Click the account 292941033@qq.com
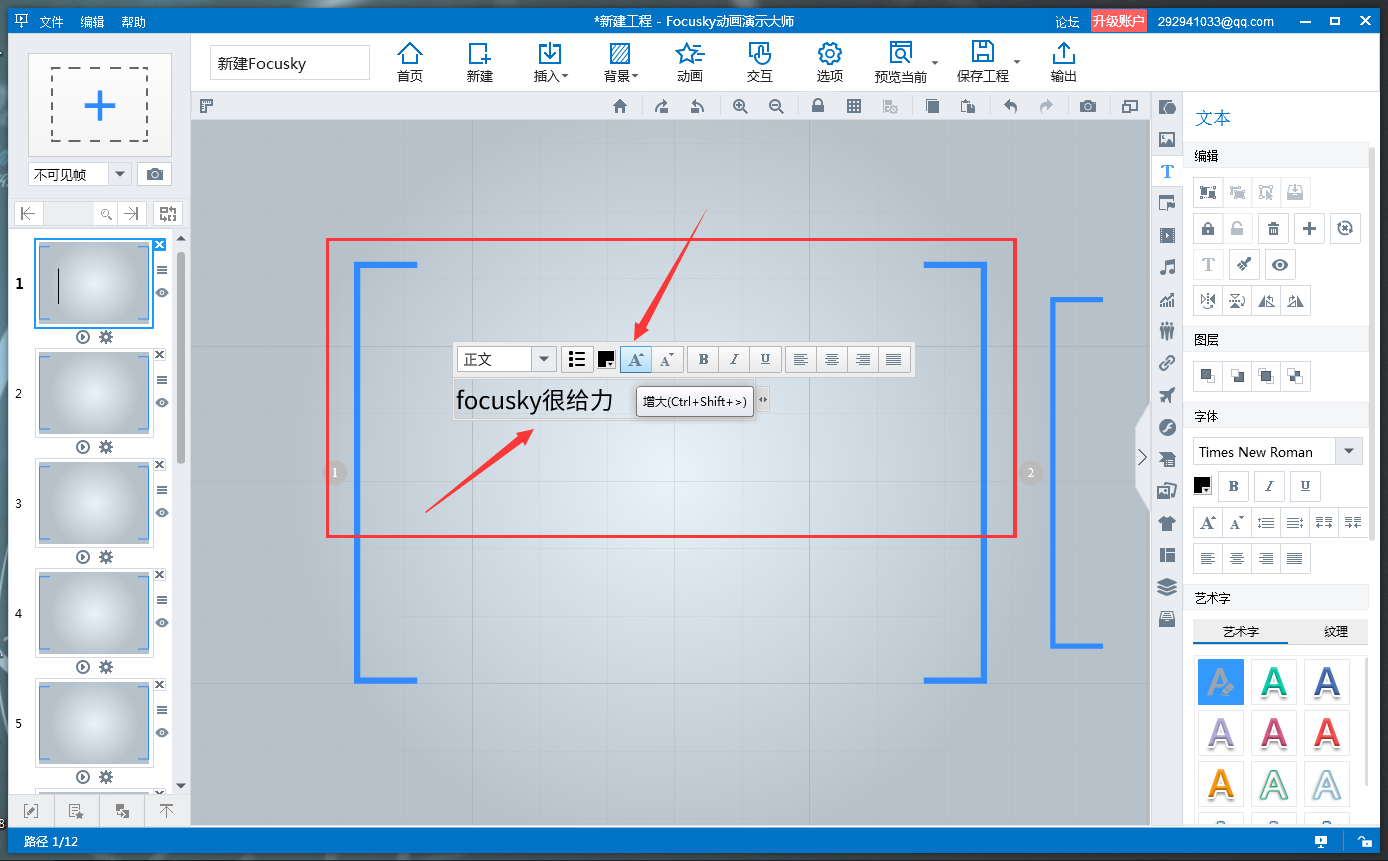Viewport: 1388px width, 861px height. pos(1216,22)
